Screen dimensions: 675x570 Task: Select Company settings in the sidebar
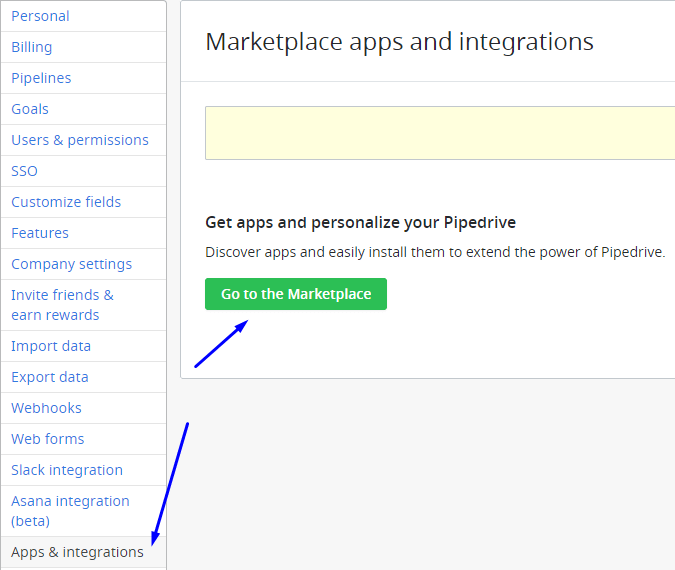[x=71, y=264]
